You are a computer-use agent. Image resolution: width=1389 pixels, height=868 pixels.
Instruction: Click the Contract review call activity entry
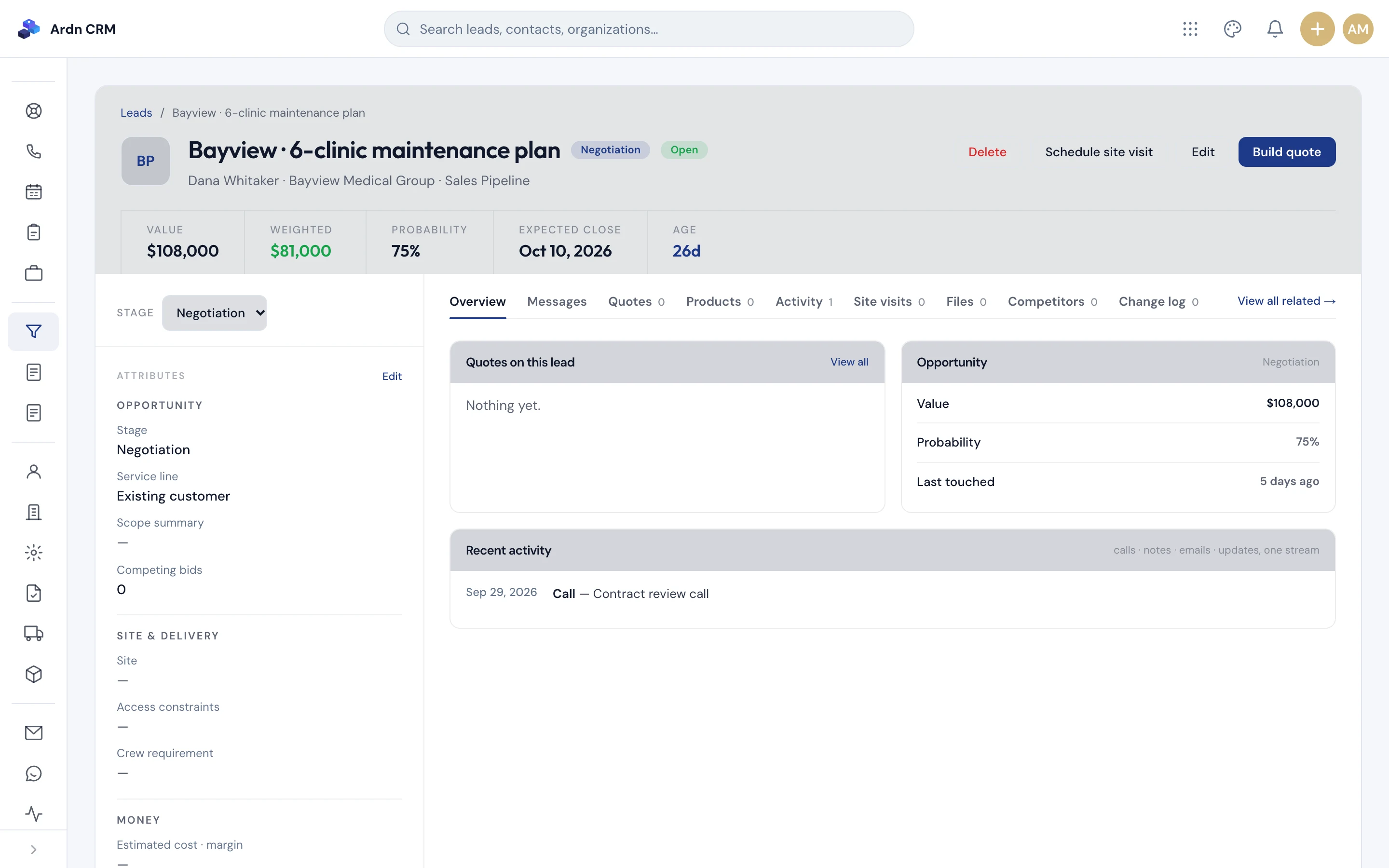893,594
